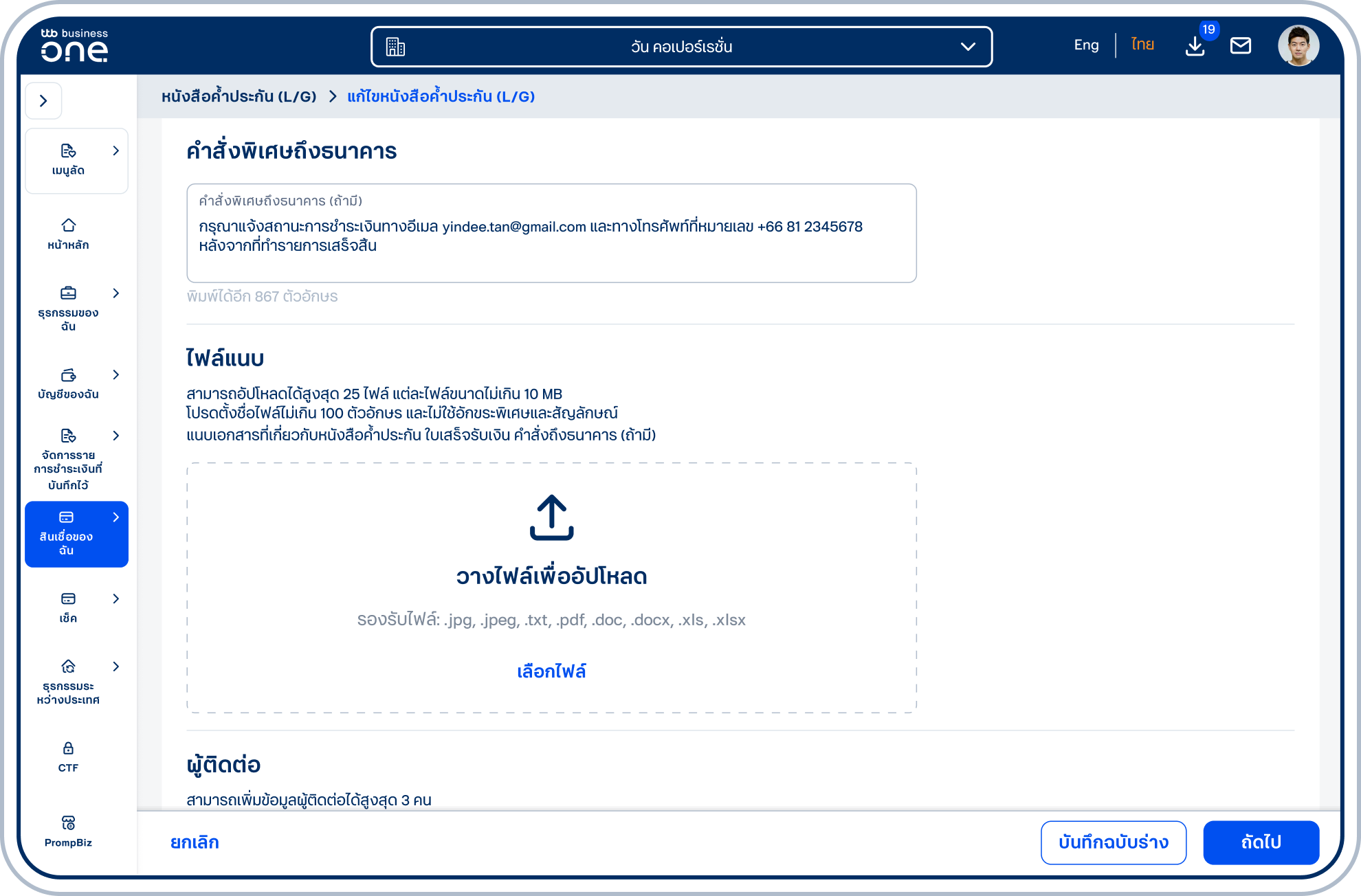1361x896 pixels.
Task: Click แก้ไขหนังสือค้ำประกัน (L/G) breadcrumb
Action: pos(441,96)
